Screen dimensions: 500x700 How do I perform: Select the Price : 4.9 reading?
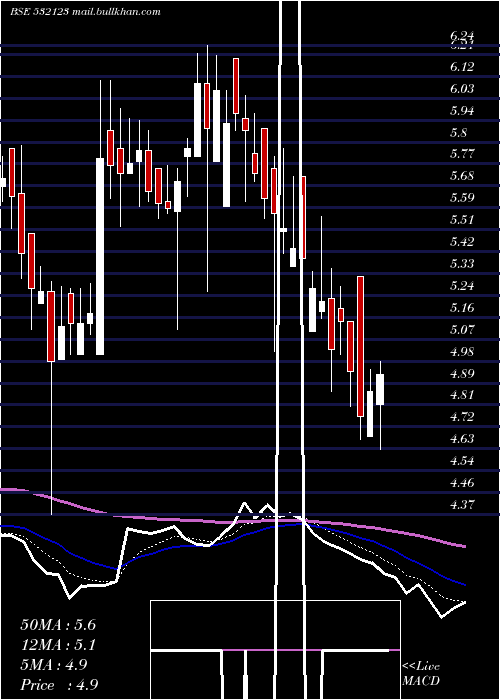pyautogui.click(x=59, y=685)
